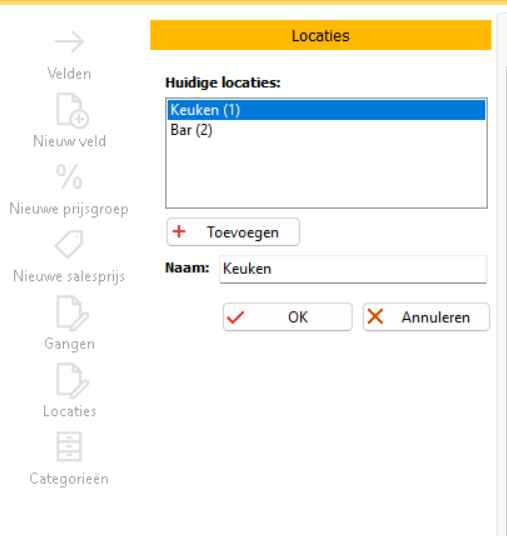This screenshot has width=507, height=536.
Task: Click the red checkmark on OK button
Action: point(236,317)
